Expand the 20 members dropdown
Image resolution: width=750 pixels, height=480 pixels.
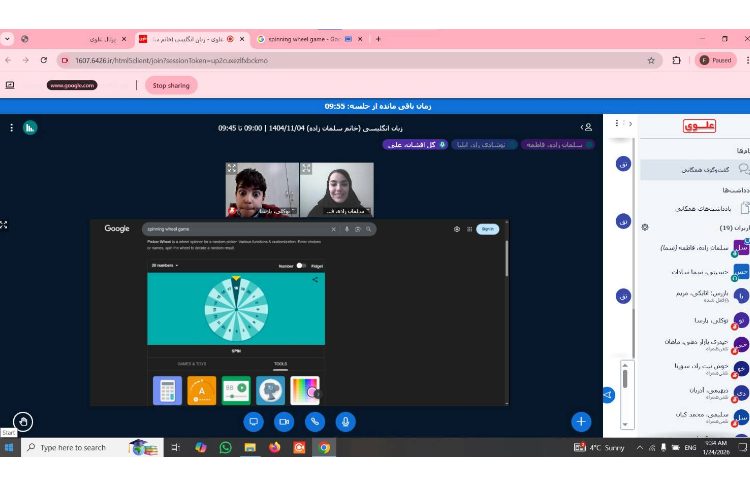162,266
